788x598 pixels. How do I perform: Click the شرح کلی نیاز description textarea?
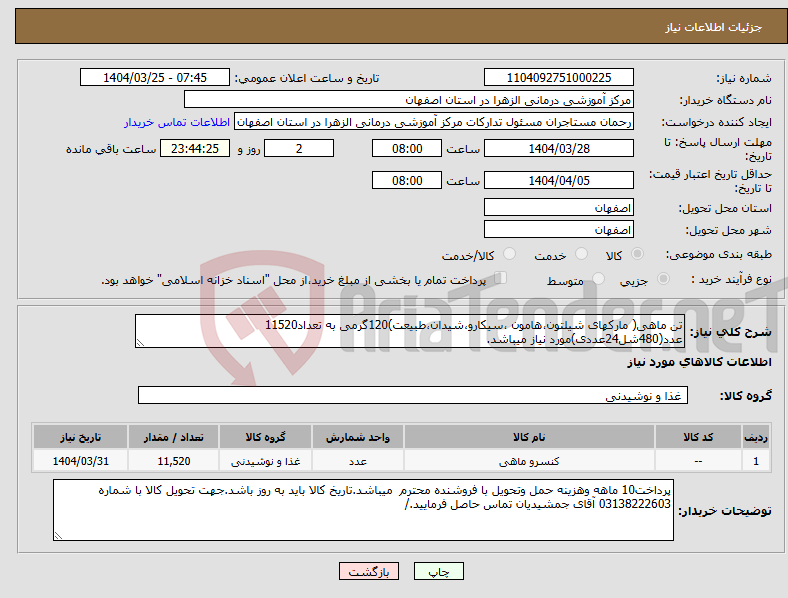[410, 331]
